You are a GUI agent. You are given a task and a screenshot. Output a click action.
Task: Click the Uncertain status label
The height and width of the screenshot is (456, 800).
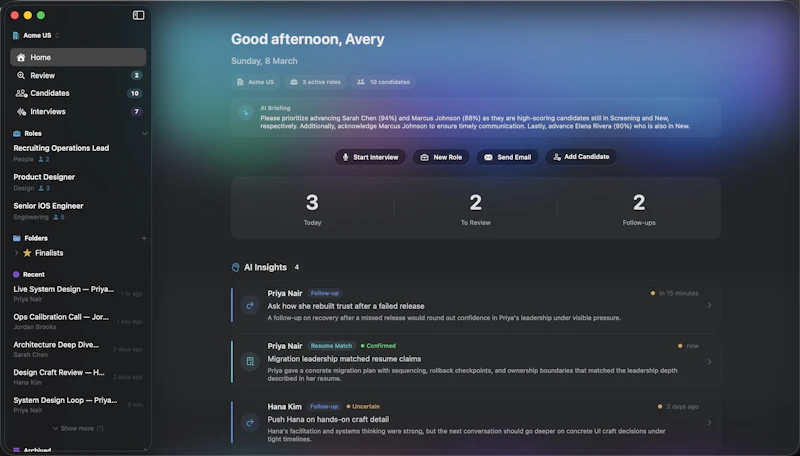pyautogui.click(x=363, y=407)
